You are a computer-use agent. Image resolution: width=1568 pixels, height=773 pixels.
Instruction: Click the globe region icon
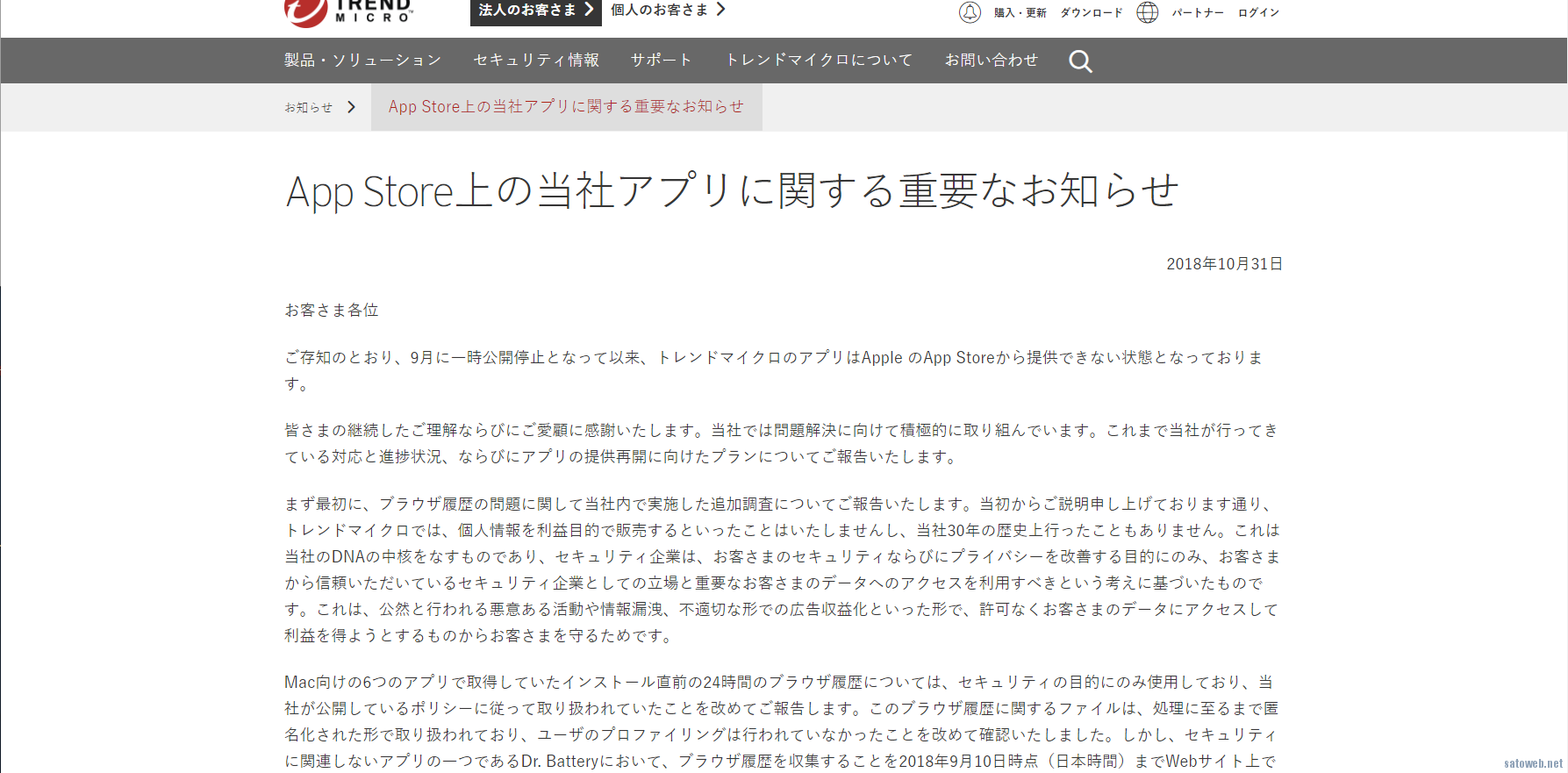coord(1147,12)
